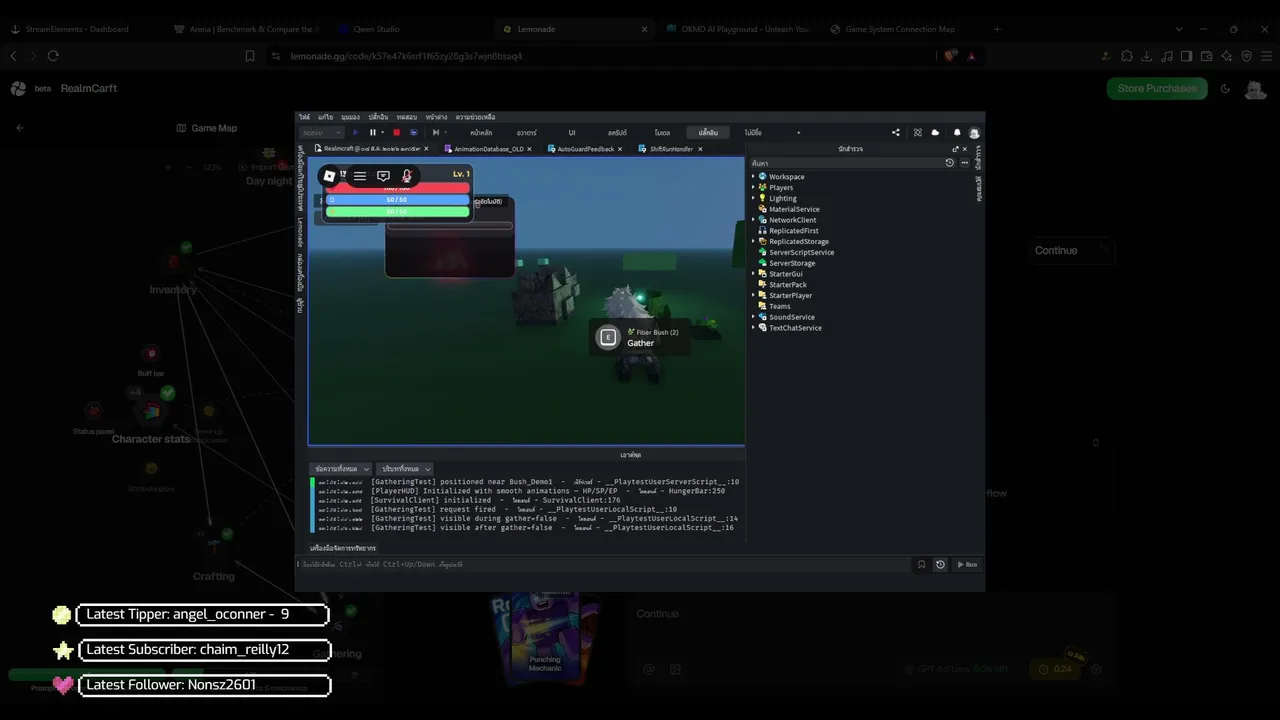
Task: Open a new browser tab
Action: [997, 29]
